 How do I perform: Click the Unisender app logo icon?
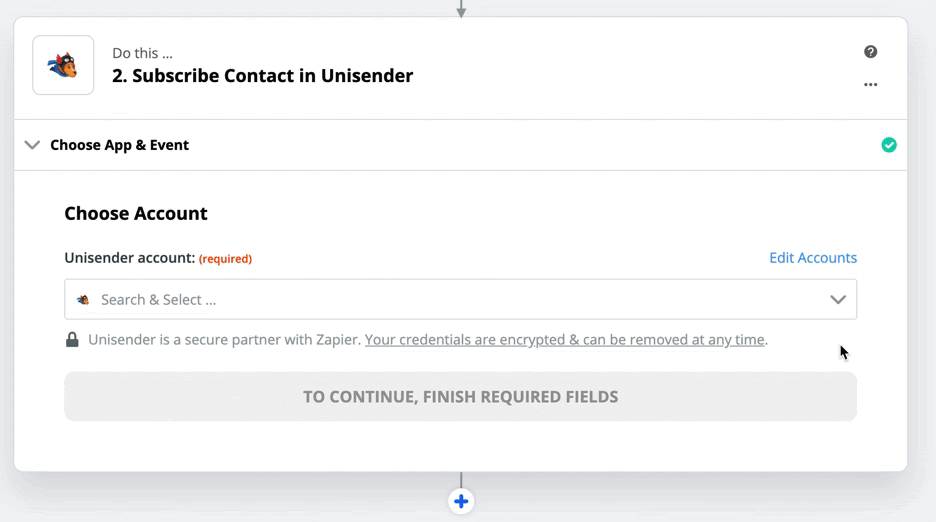click(63, 65)
